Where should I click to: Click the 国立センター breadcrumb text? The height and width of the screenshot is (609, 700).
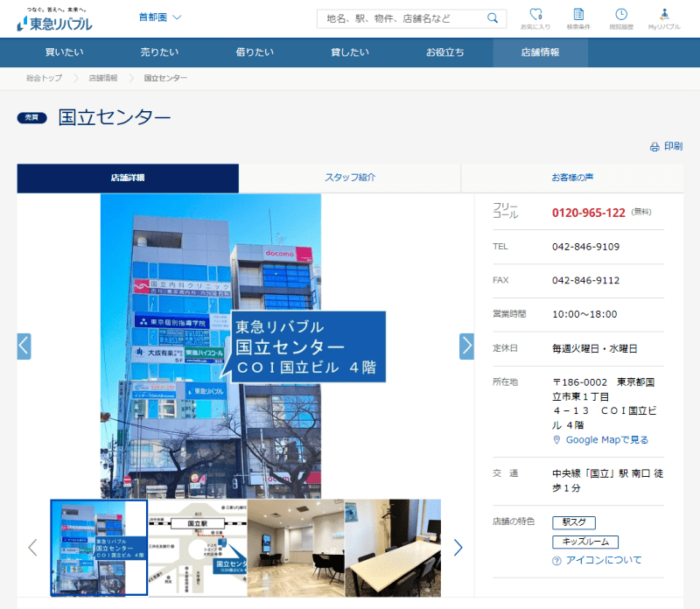(166, 78)
